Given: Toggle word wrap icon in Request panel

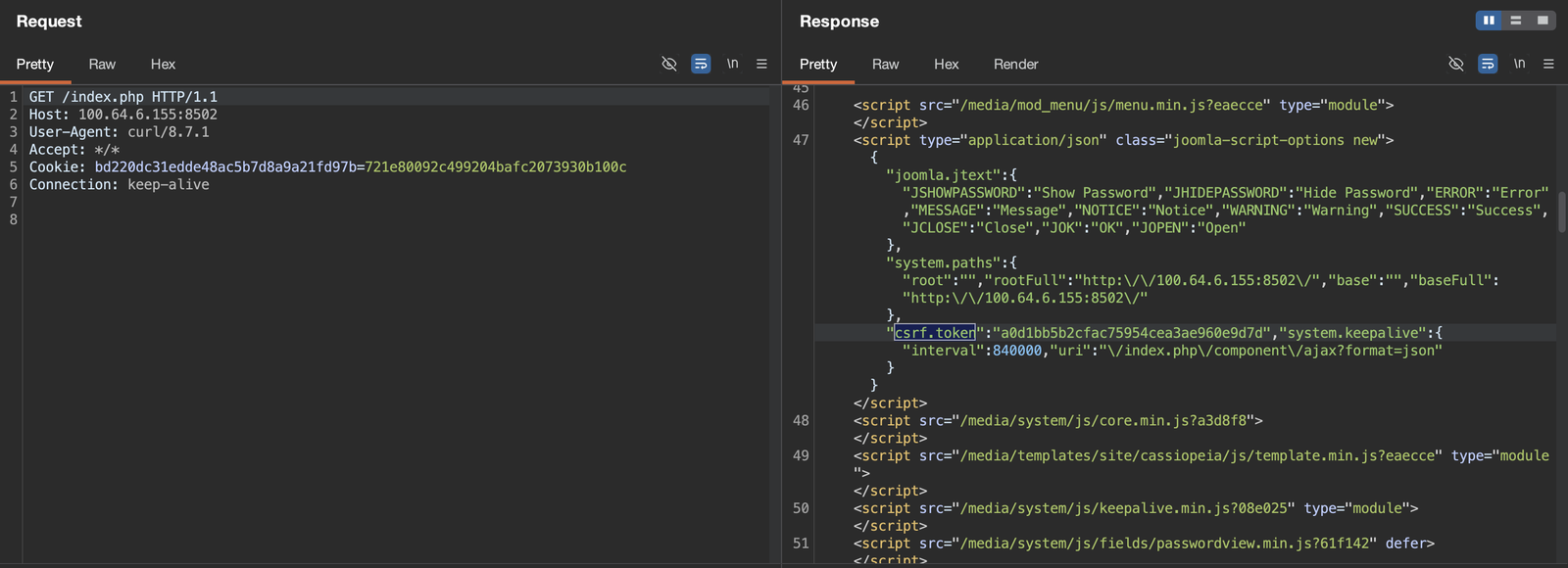Looking at the screenshot, I should click(701, 64).
